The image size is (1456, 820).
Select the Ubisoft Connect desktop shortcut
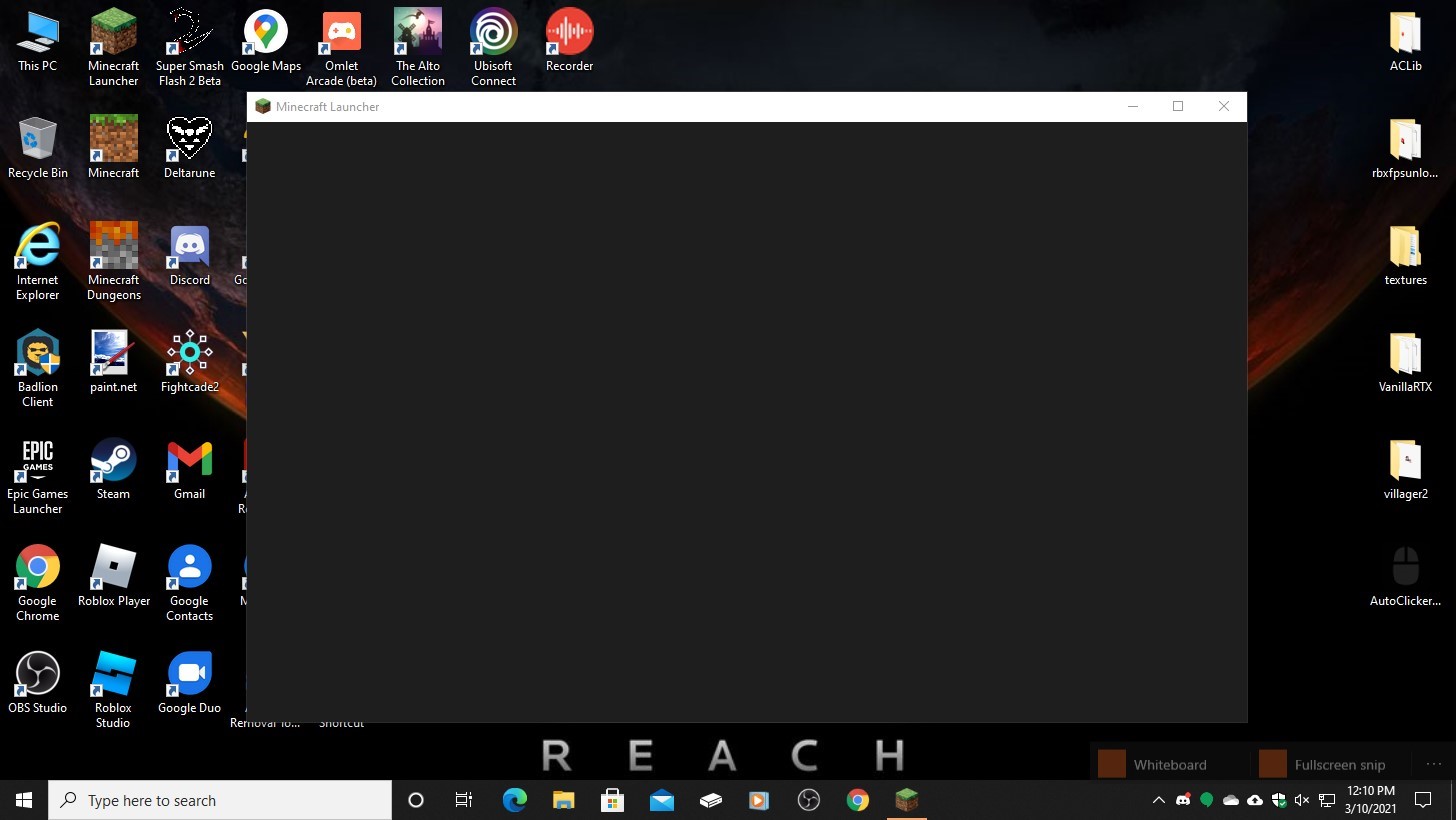coord(494,48)
